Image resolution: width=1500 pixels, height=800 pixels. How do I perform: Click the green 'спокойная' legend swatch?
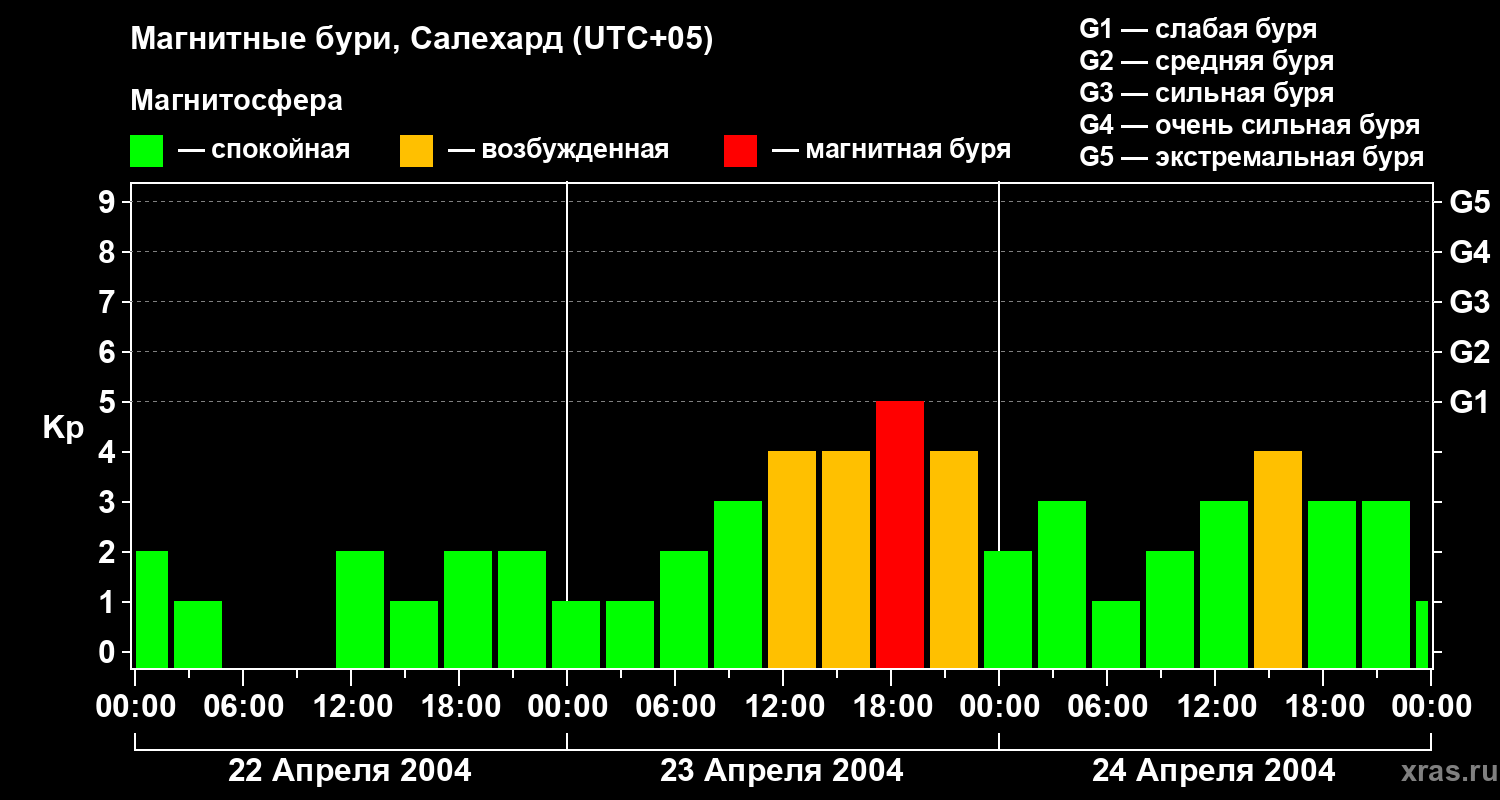[147, 151]
